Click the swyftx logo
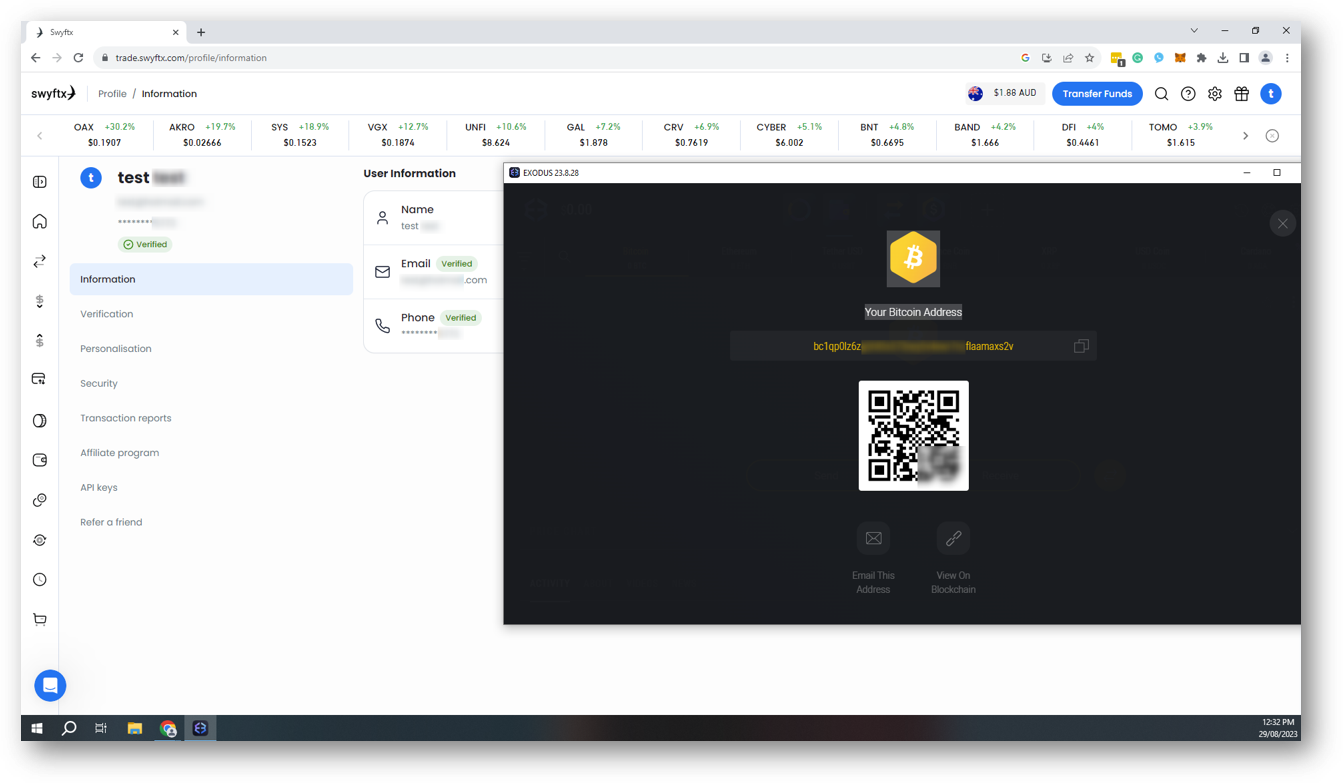 pyautogui.click(x=53, y=93)
